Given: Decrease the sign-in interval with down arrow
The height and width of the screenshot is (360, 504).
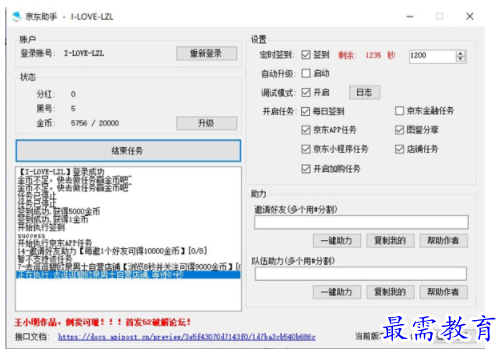Looking at the screenshot, I should 460,59.
